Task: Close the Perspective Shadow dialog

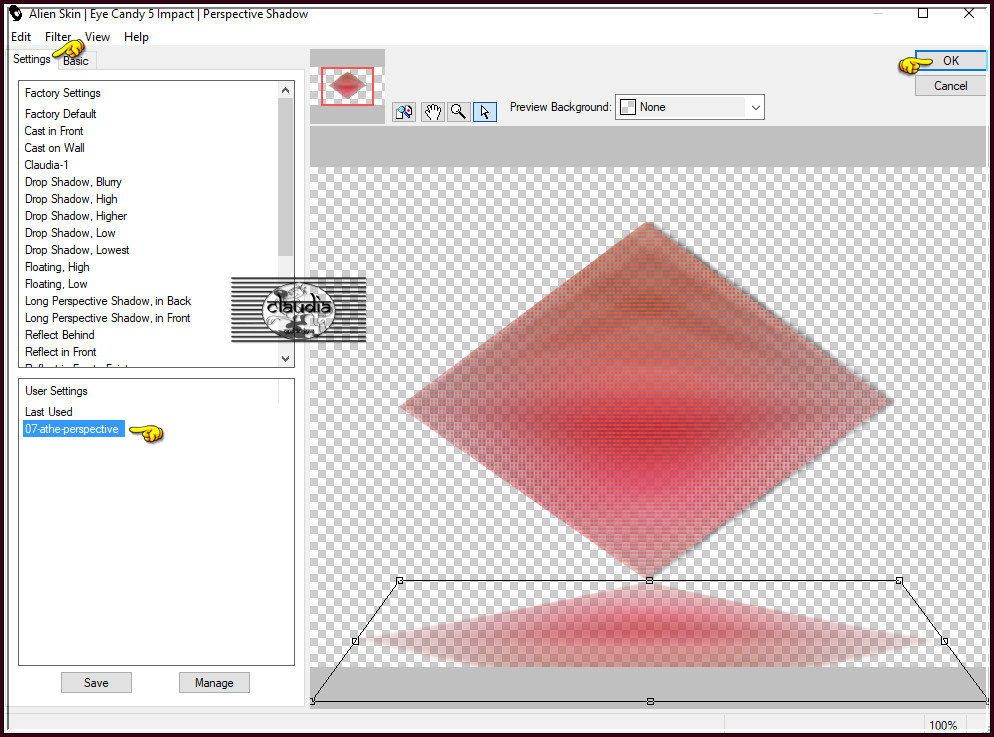Action: coord(969,13)
